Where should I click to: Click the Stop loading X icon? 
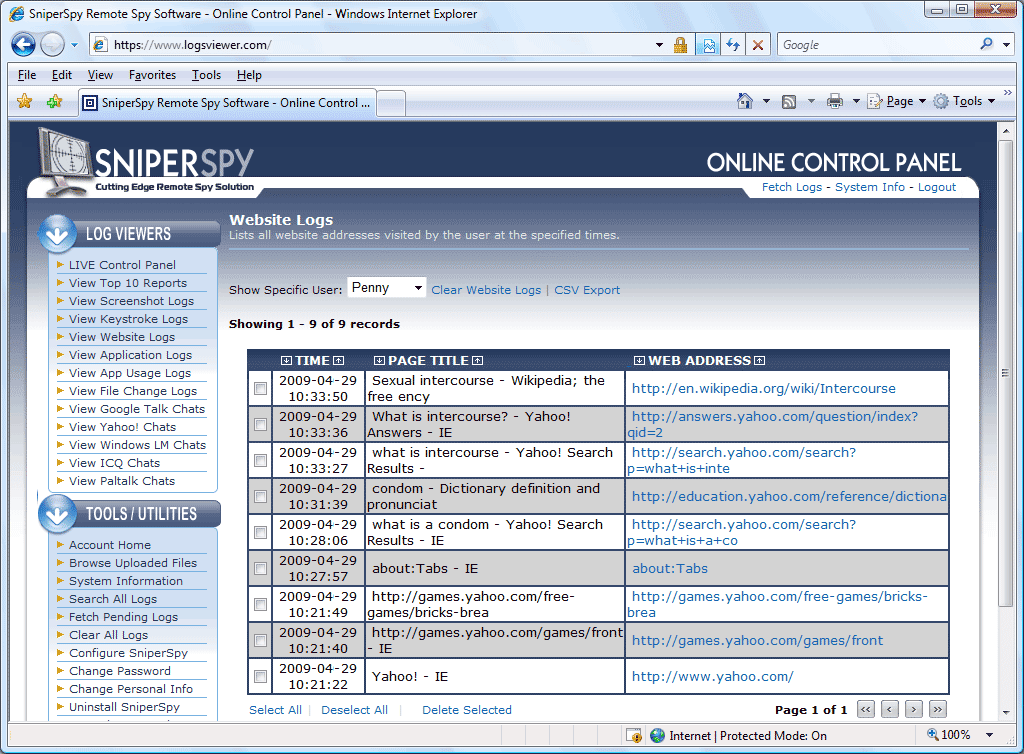[x=758, y=45]
